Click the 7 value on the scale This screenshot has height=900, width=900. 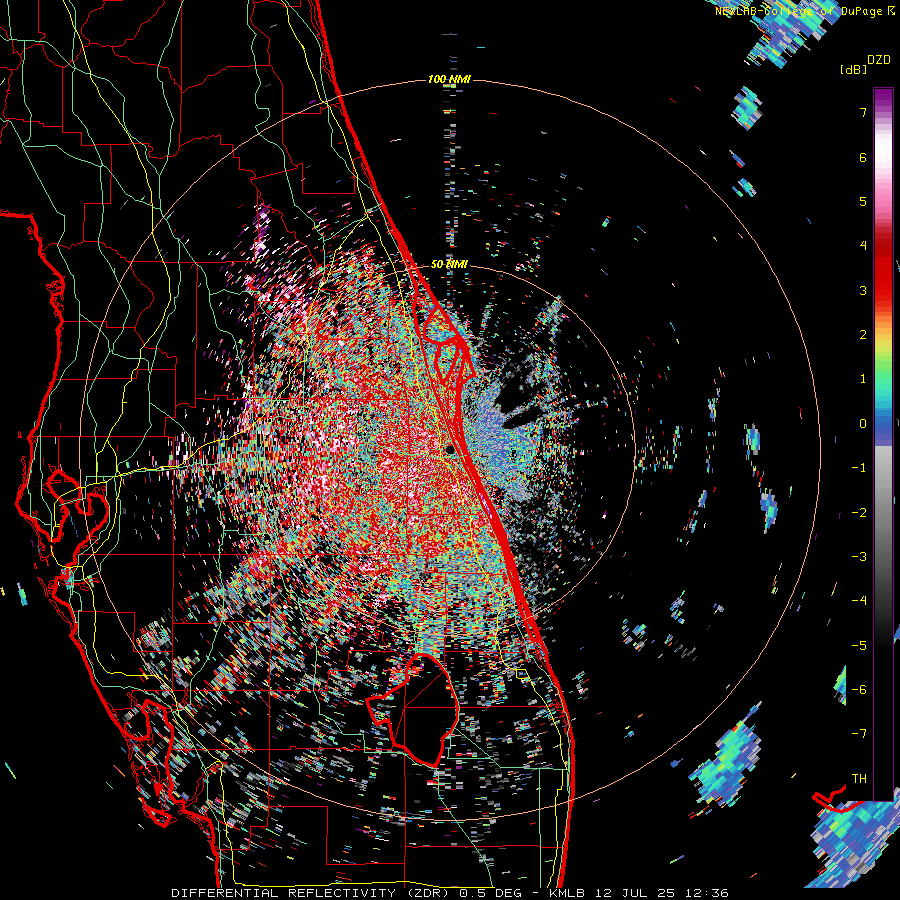[x=863, y=112]
